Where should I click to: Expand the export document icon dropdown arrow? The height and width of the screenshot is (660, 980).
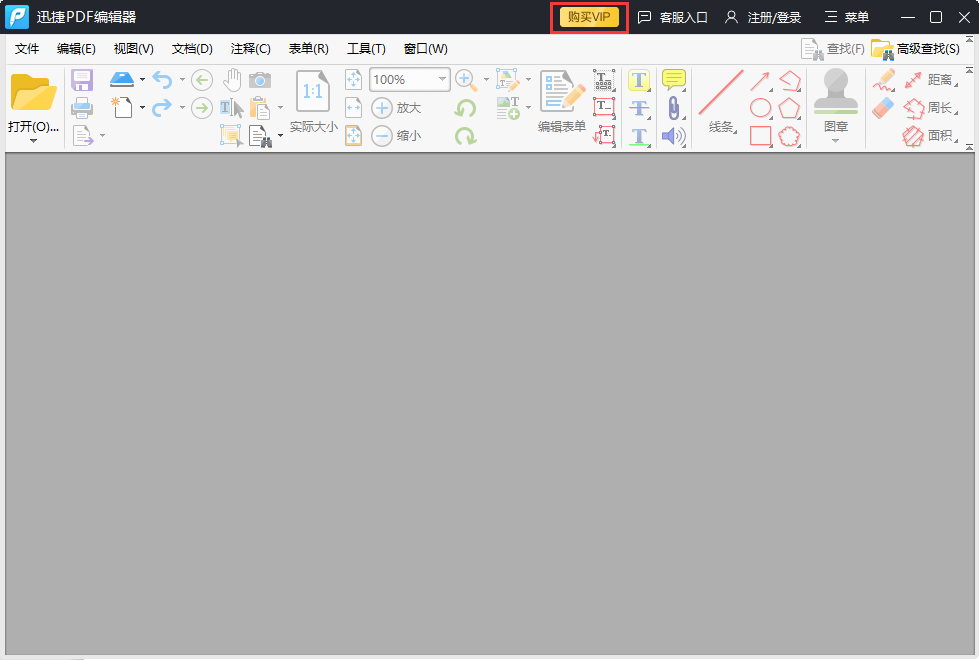pyautogui.click(x=102, y=135)
